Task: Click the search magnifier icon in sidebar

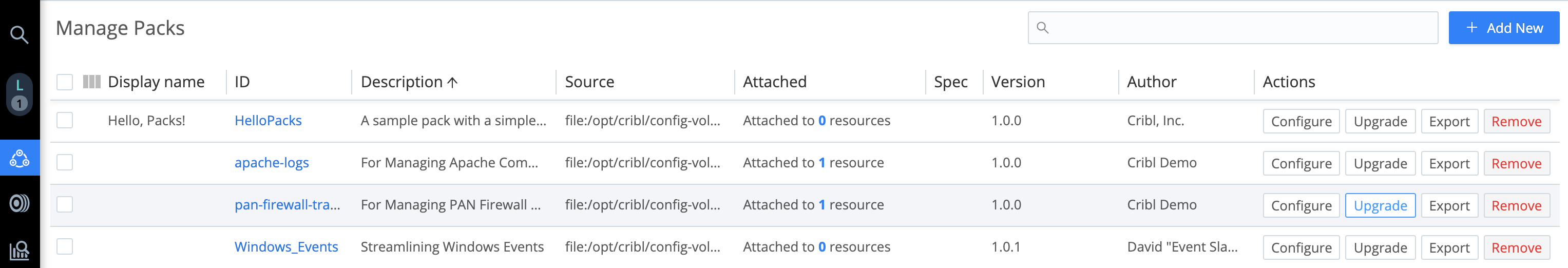Action: [x=20, y=35]
